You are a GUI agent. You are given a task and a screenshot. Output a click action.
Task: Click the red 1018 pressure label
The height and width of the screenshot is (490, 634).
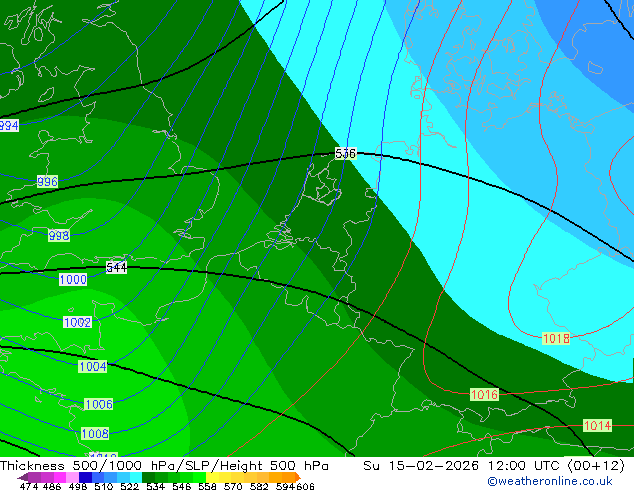pos(556,339)
